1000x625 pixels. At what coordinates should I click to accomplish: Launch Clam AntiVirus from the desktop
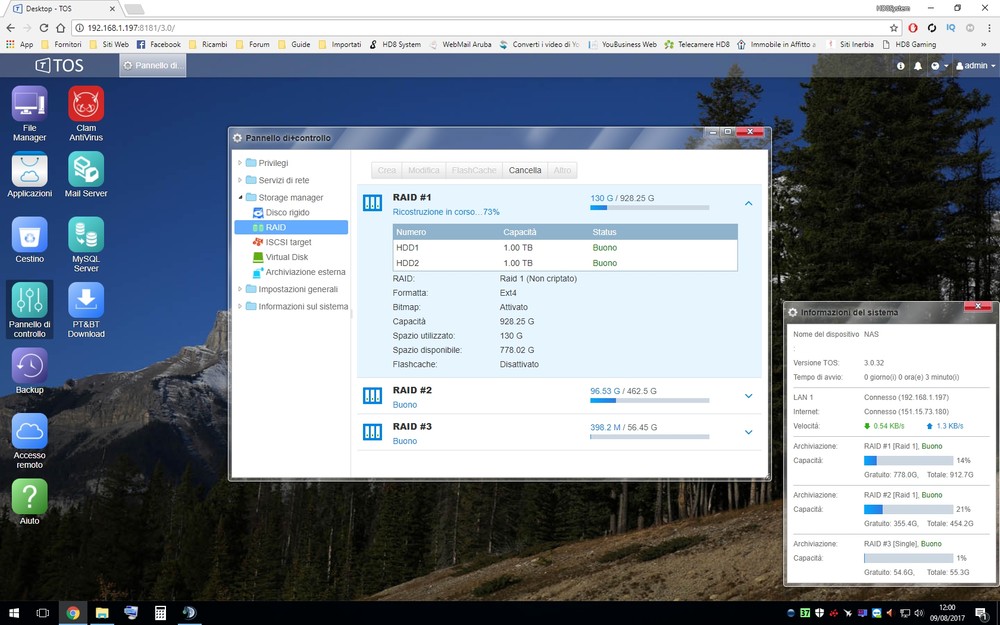[86, 104]
